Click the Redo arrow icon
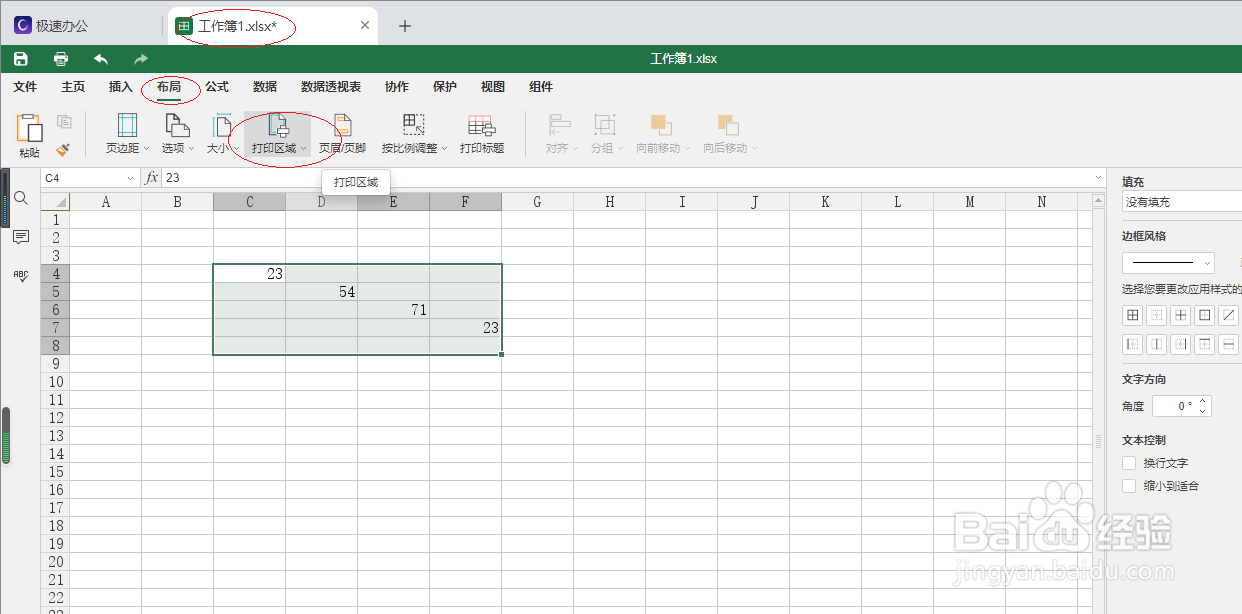The width and height of the screenshot is (1242, 614). pos(140,58)
